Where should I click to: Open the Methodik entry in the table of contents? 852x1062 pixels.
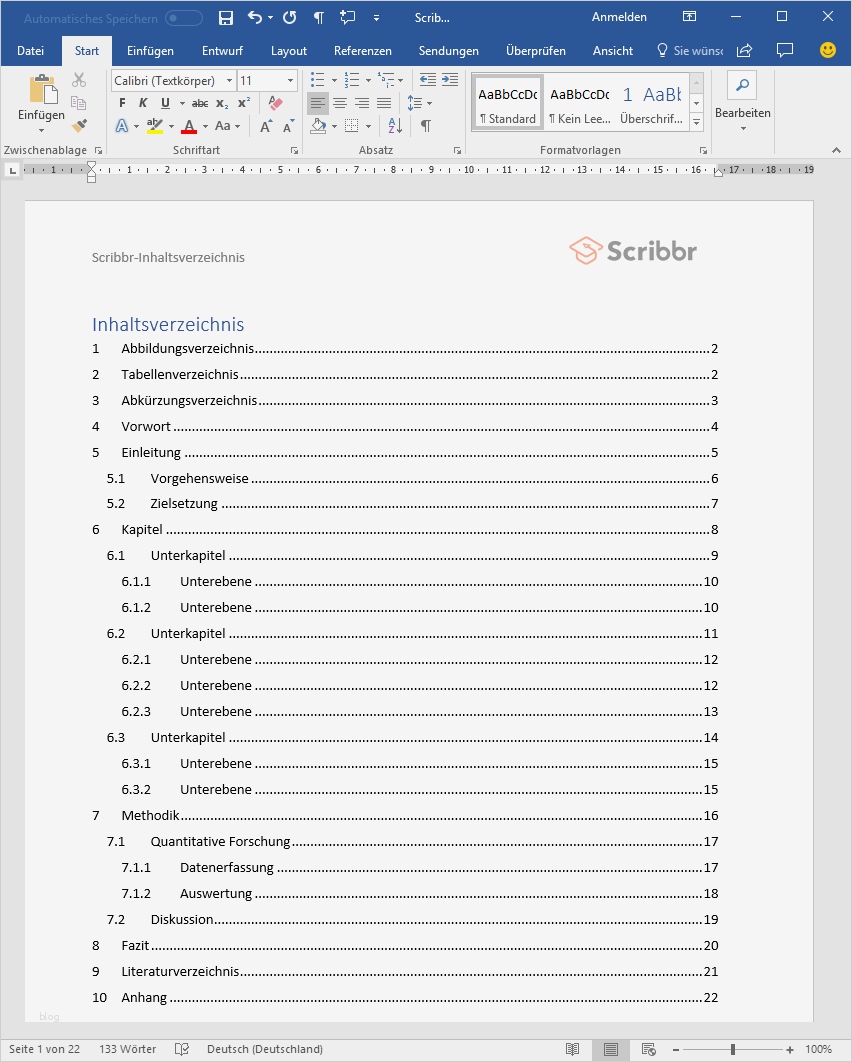click(x=405, y=816)
